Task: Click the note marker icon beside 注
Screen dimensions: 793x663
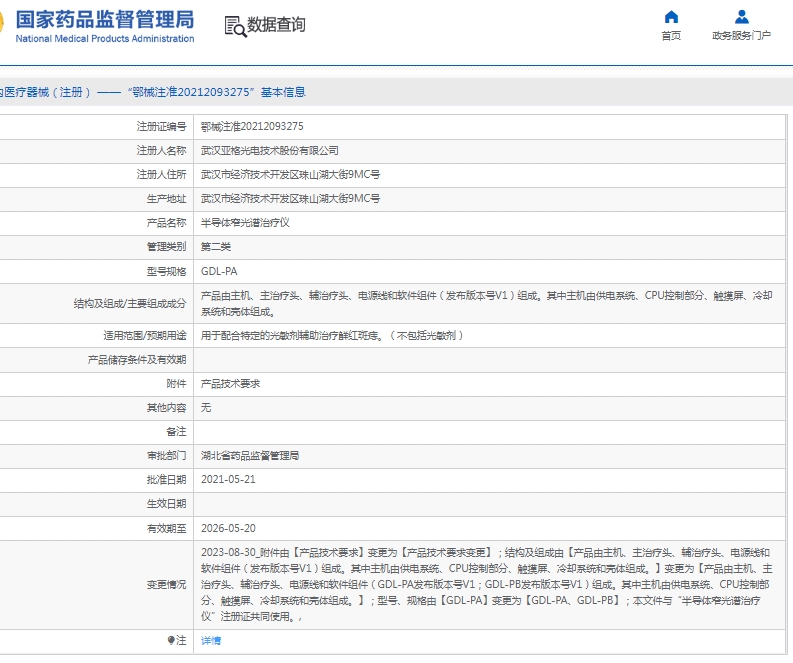Action: [x=171, y=640]
